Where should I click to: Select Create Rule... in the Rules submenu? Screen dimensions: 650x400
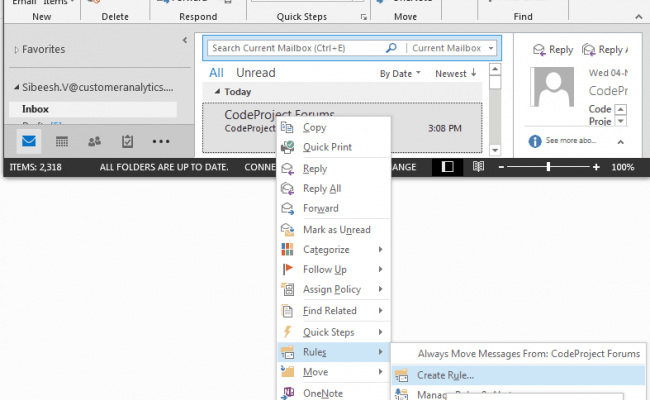click(518, 375)
